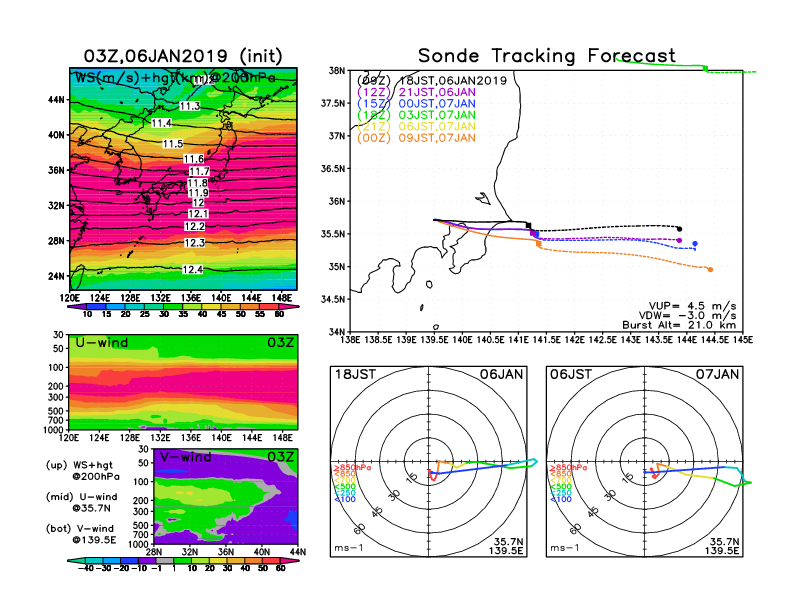Click the black burst-point square on the 09Z track

pyautogui.click(x=529, y=225)
